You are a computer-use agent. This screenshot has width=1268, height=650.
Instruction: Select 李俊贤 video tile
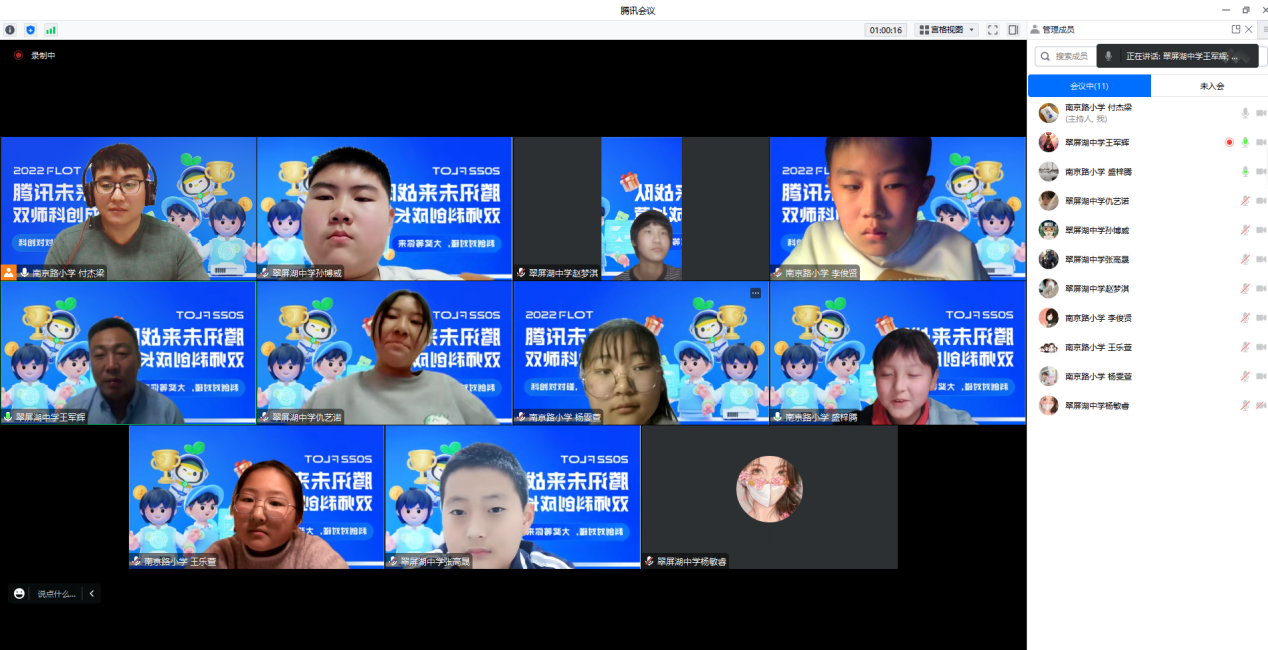coord(897,208)
